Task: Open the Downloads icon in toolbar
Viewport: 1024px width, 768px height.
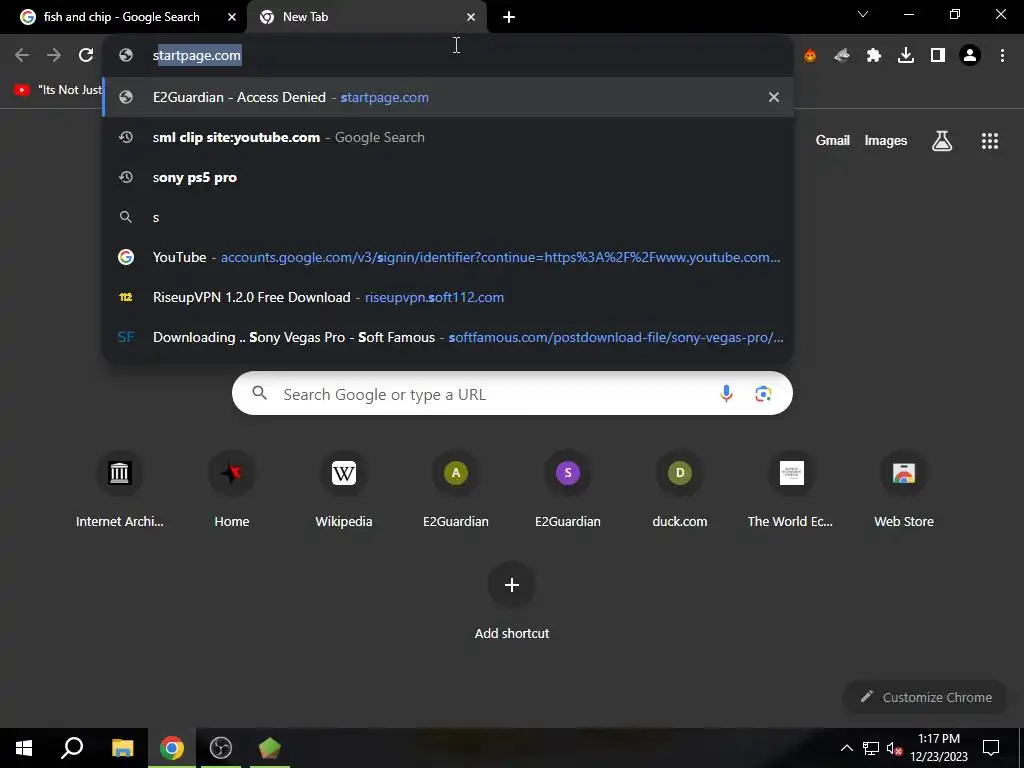Action: [x=906, y=56]
